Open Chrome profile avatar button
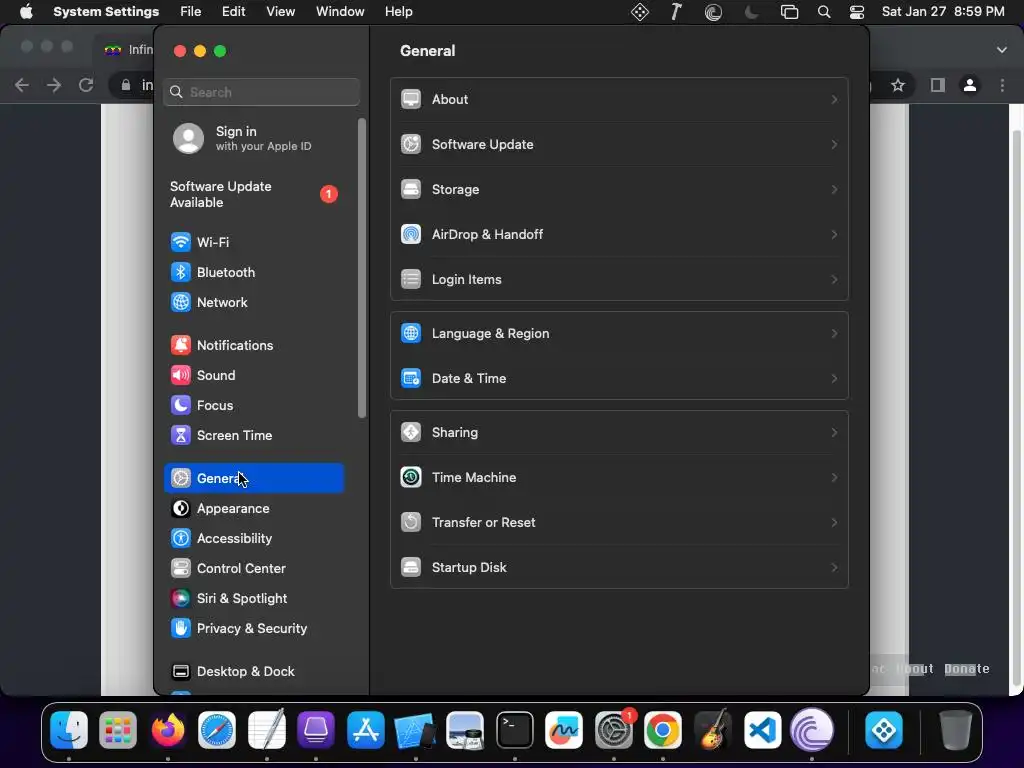Image resolution: width=1024 pixels, height=768 pixels. point(970,85)
